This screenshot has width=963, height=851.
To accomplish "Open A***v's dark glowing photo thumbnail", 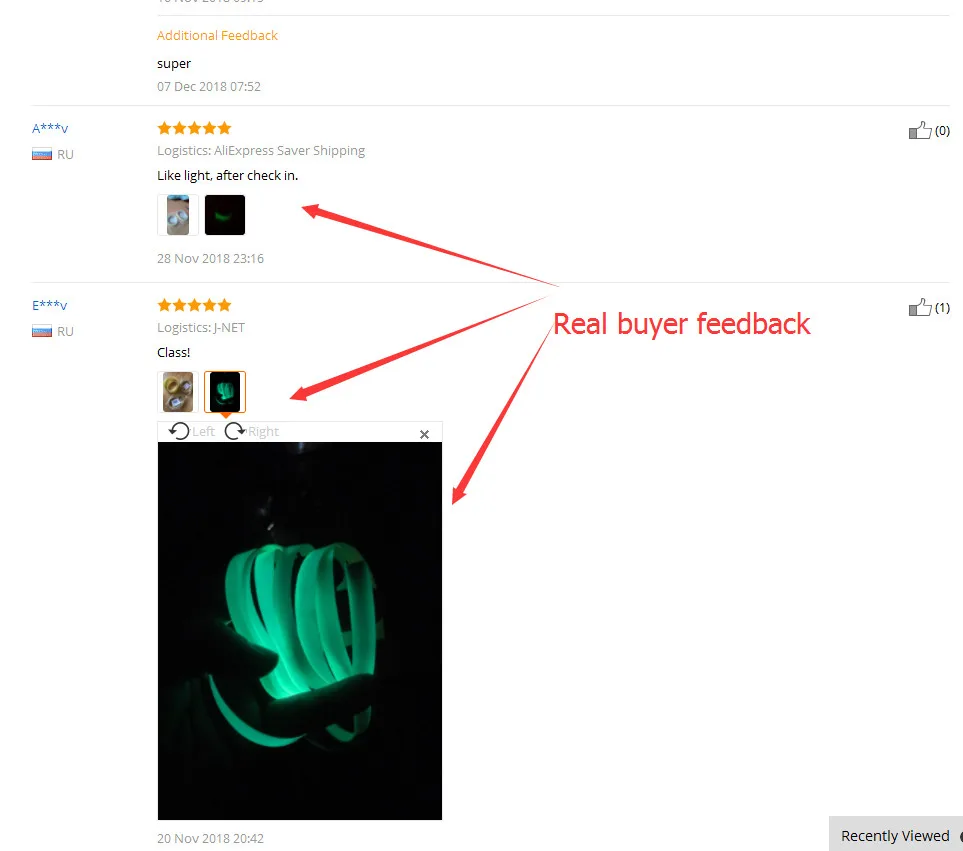I will coord(225,215).
